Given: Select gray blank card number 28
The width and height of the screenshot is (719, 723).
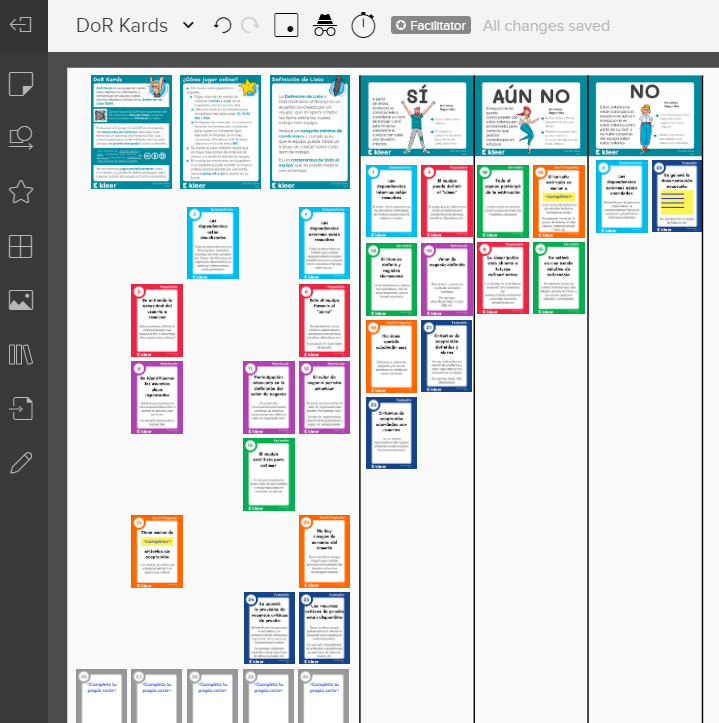Looking at the screenshot, I should 212,696.
